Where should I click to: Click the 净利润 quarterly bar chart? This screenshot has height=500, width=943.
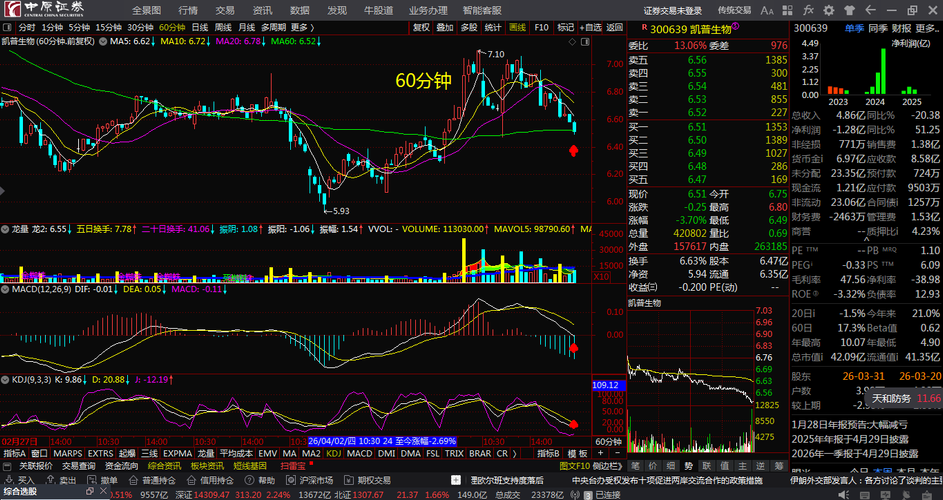867,70
